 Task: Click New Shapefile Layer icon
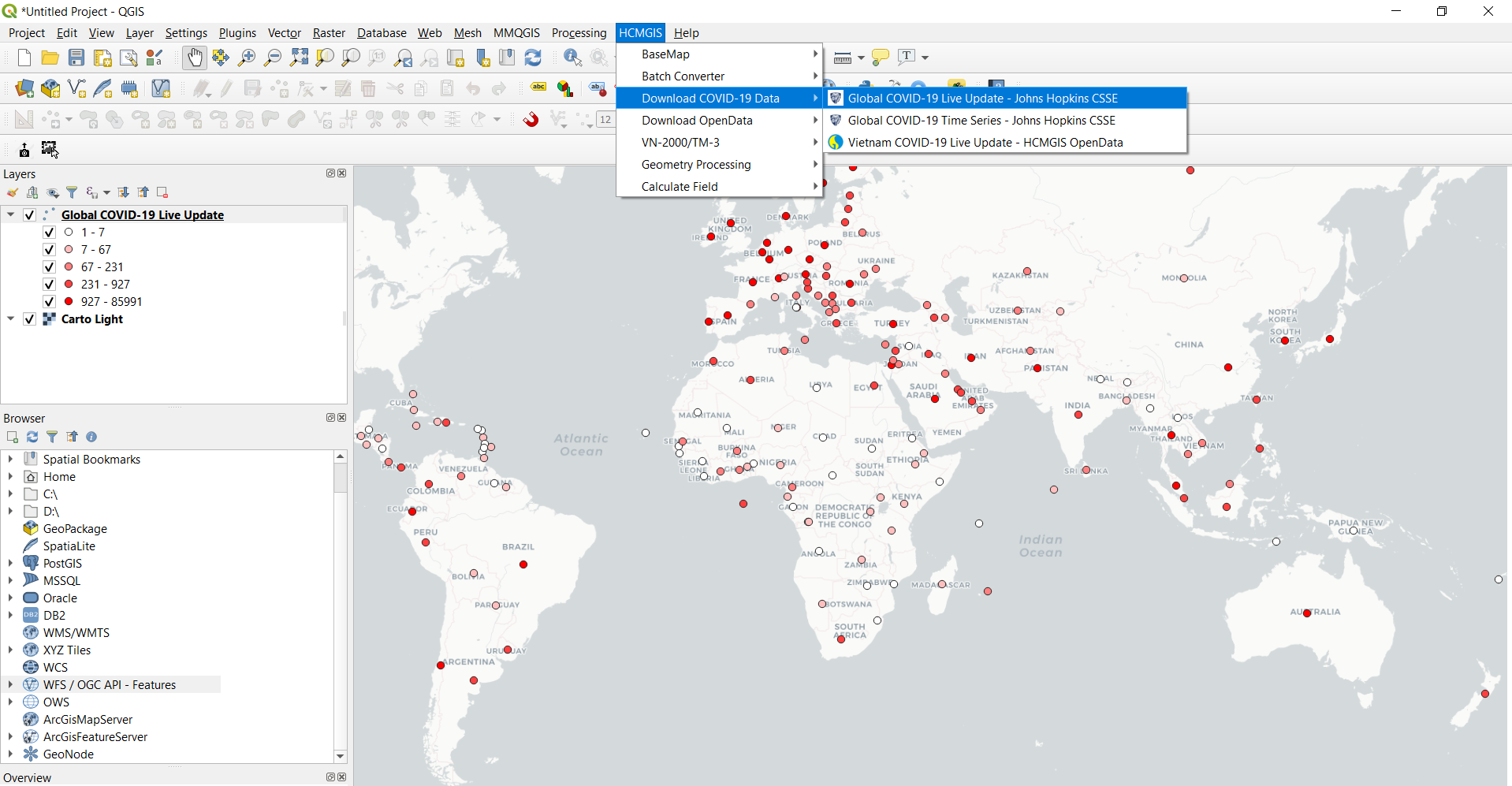[x=76, y=88]
